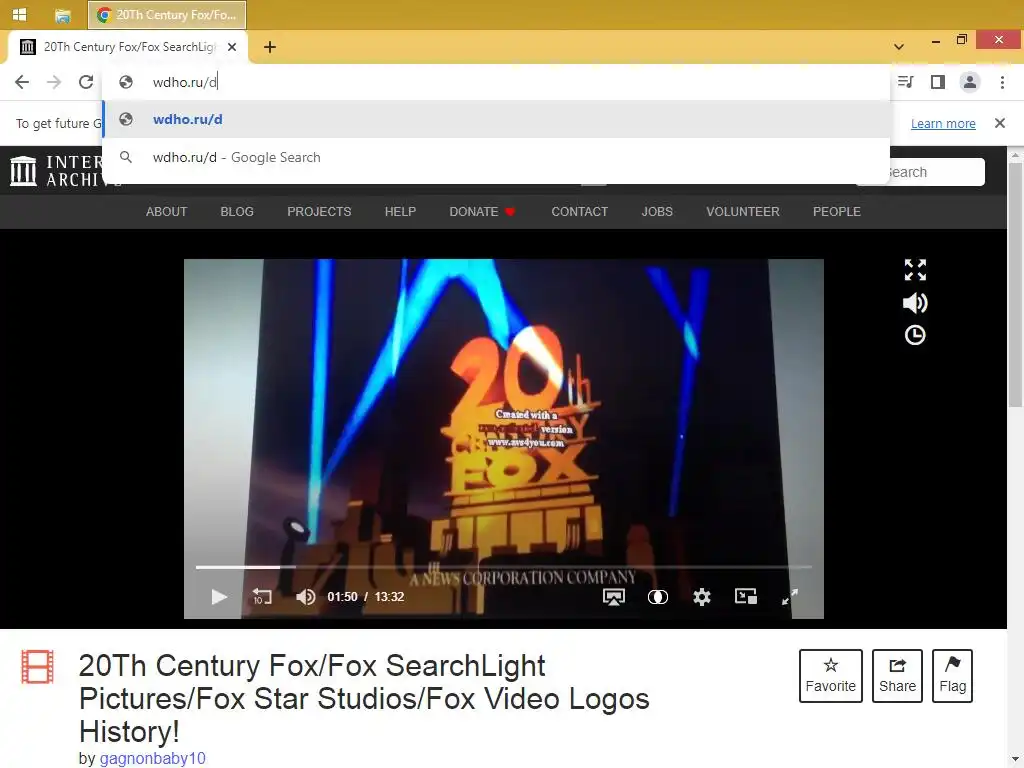Go to the DONATE page
The height and width of the screenshot is (768, 1024).
(x=482, y=212)
